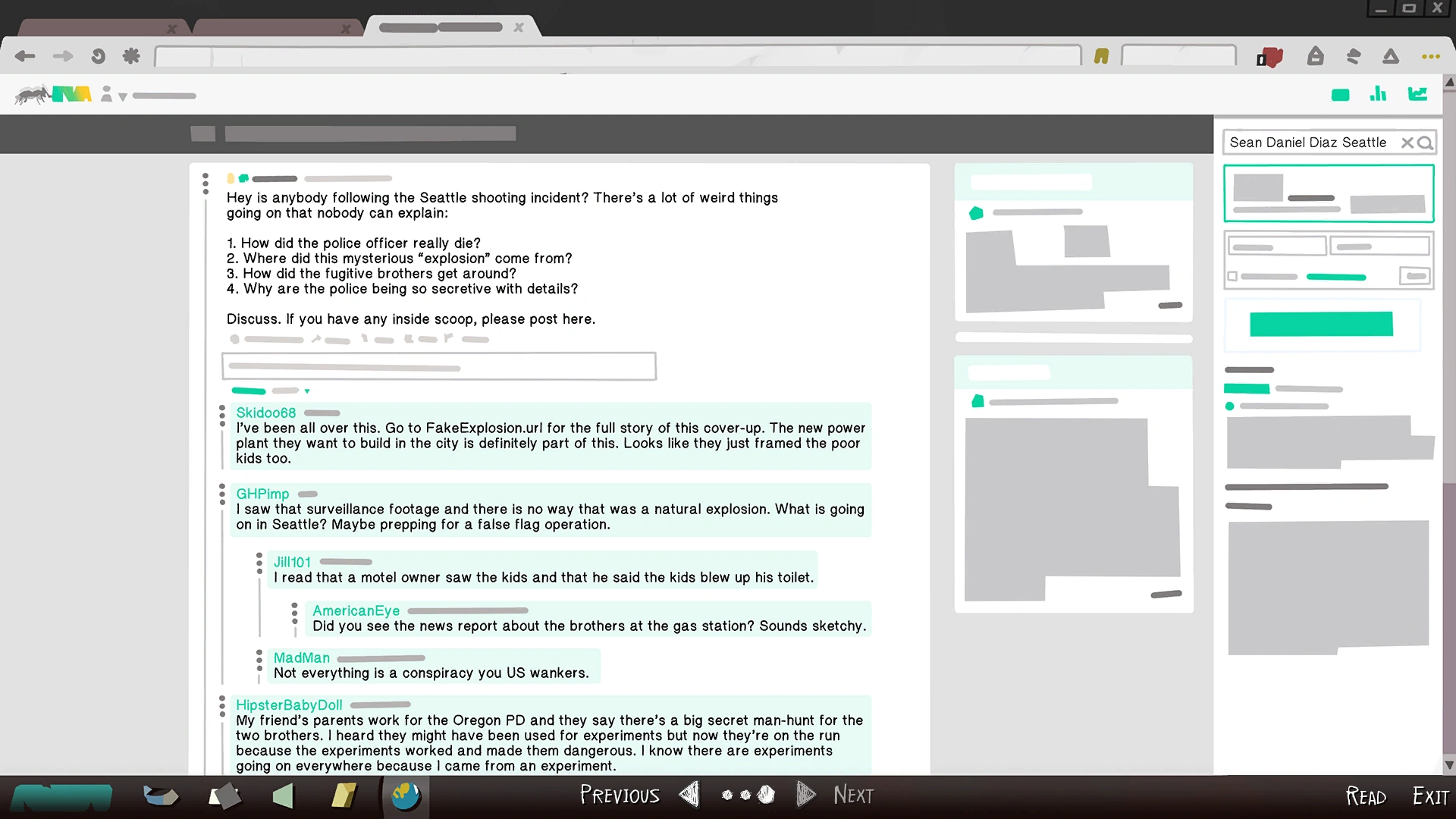Open the puzzle-piece extensions icon

click(131, 56)
